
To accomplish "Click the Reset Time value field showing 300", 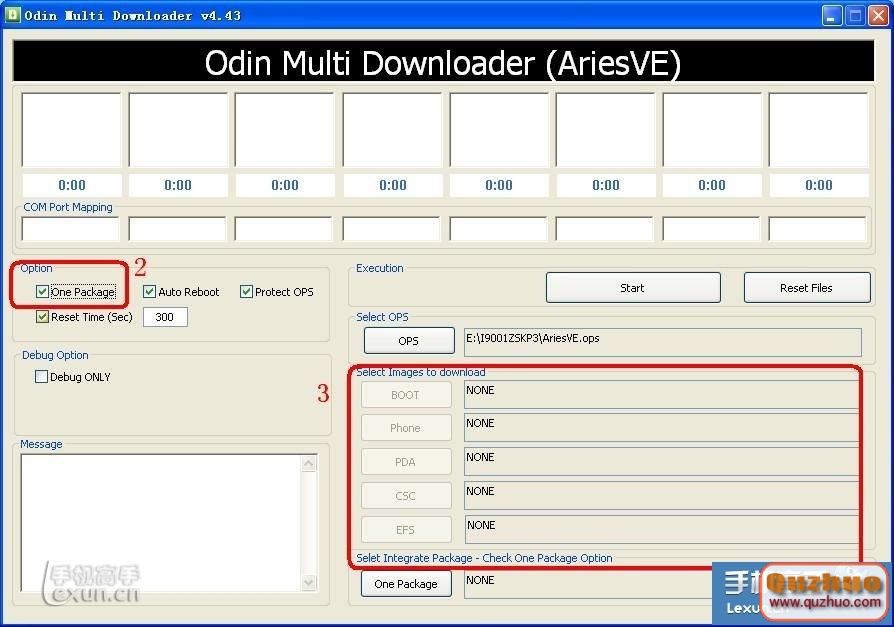I will (165, 317).
